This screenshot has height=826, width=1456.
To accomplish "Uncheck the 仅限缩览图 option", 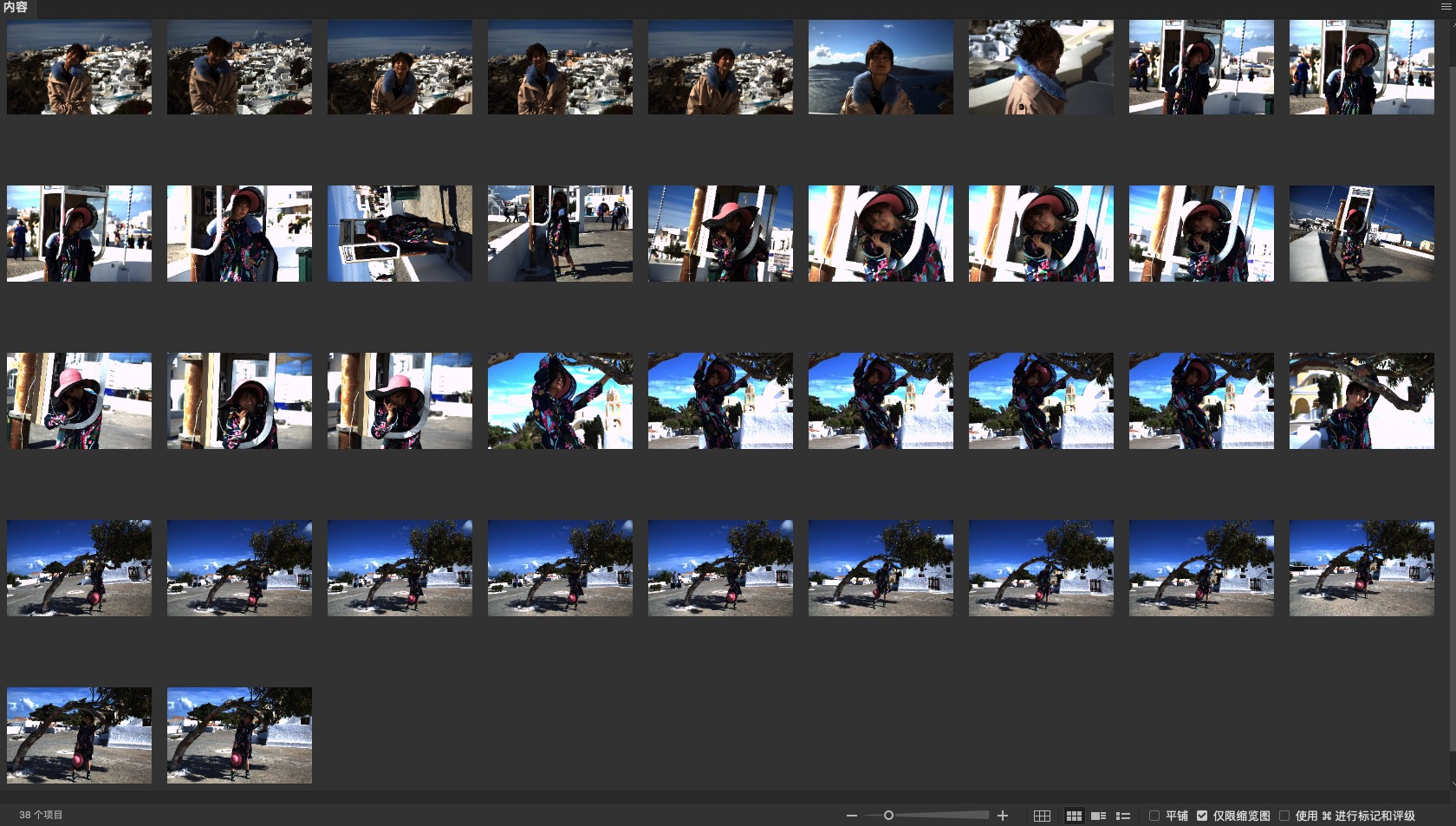I will tap(1202, 816).
